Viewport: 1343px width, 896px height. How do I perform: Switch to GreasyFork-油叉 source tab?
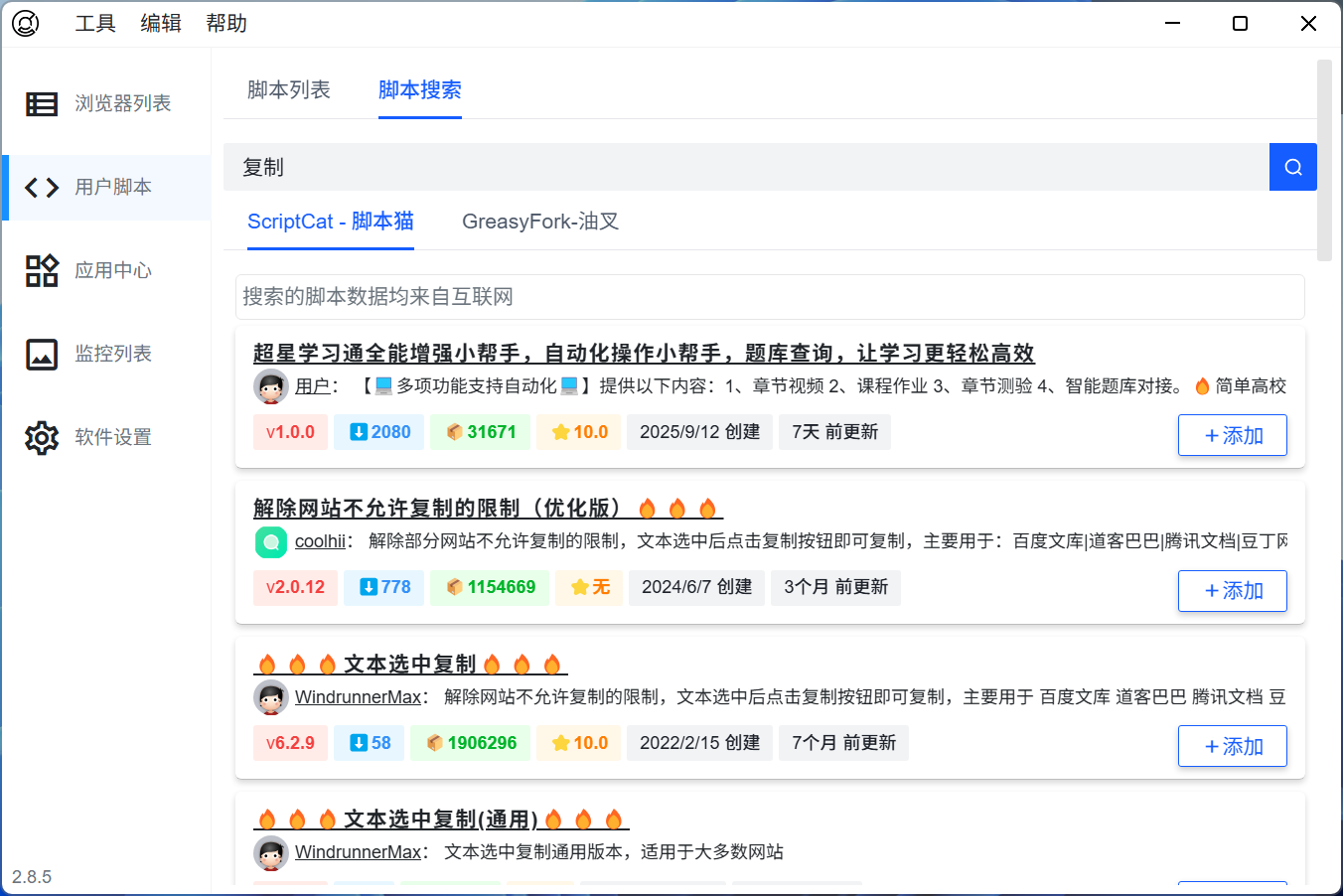[x=540, y=222]
